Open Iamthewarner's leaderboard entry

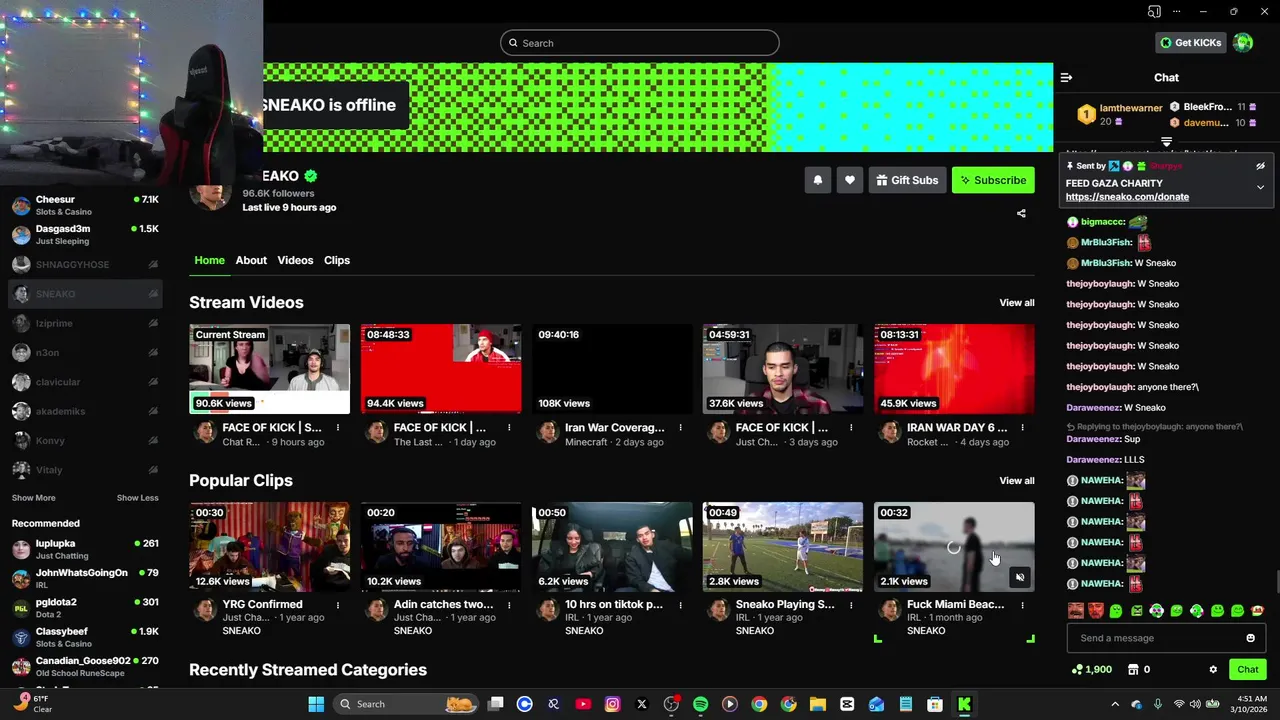(1118, 114)
